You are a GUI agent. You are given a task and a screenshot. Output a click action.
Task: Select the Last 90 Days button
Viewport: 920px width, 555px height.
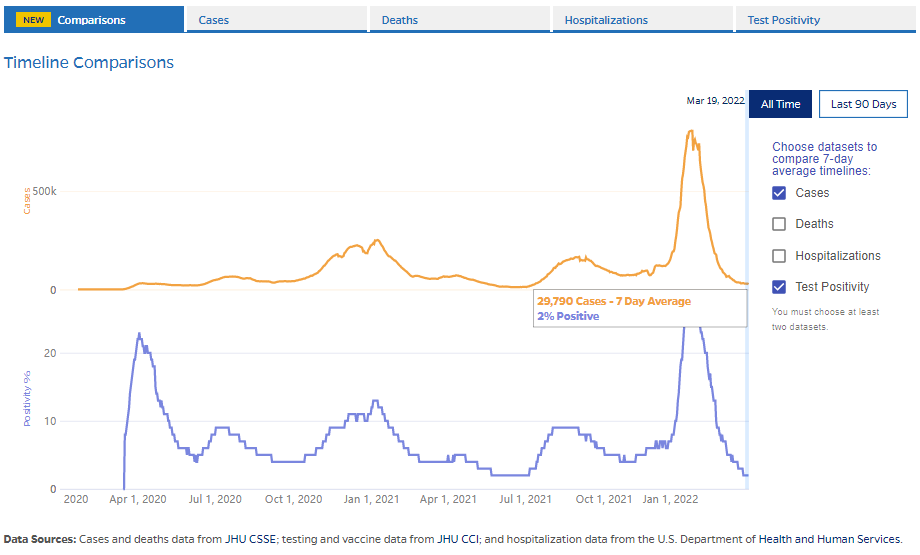coord(863,104)
